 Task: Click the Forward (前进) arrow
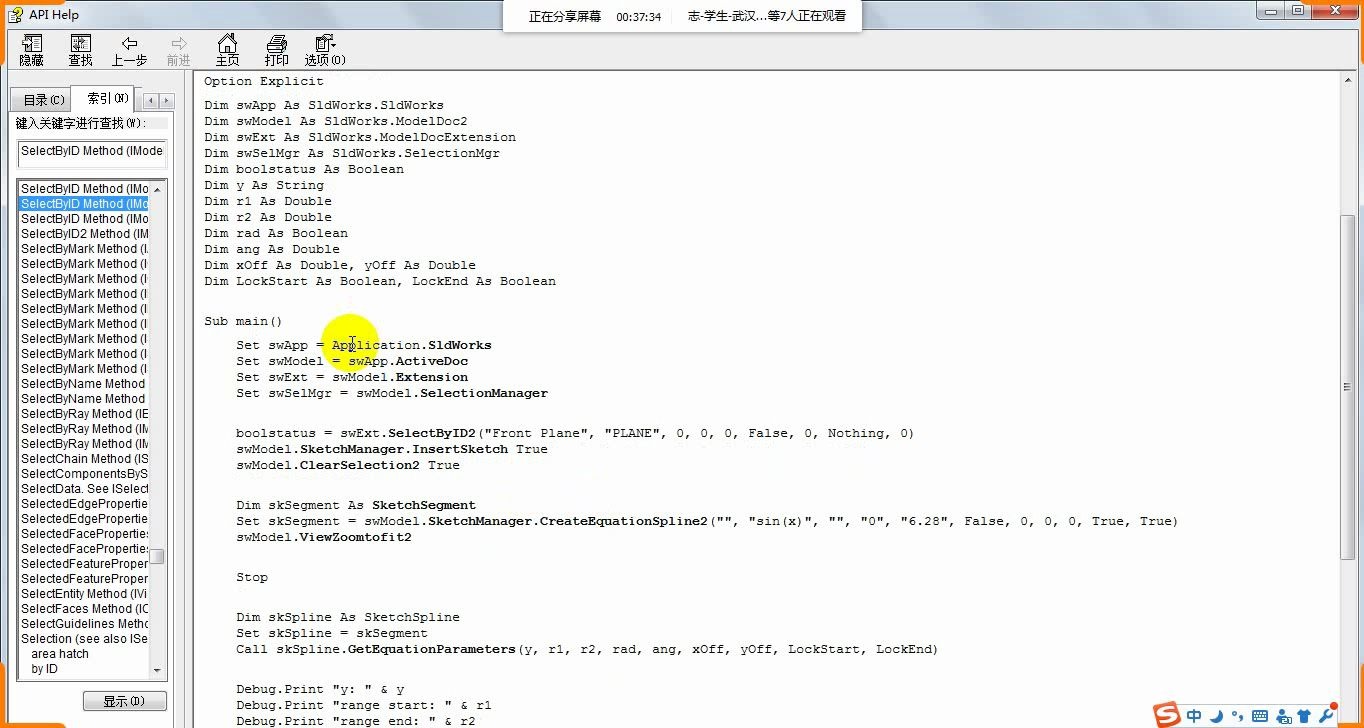tap(178, 50)
